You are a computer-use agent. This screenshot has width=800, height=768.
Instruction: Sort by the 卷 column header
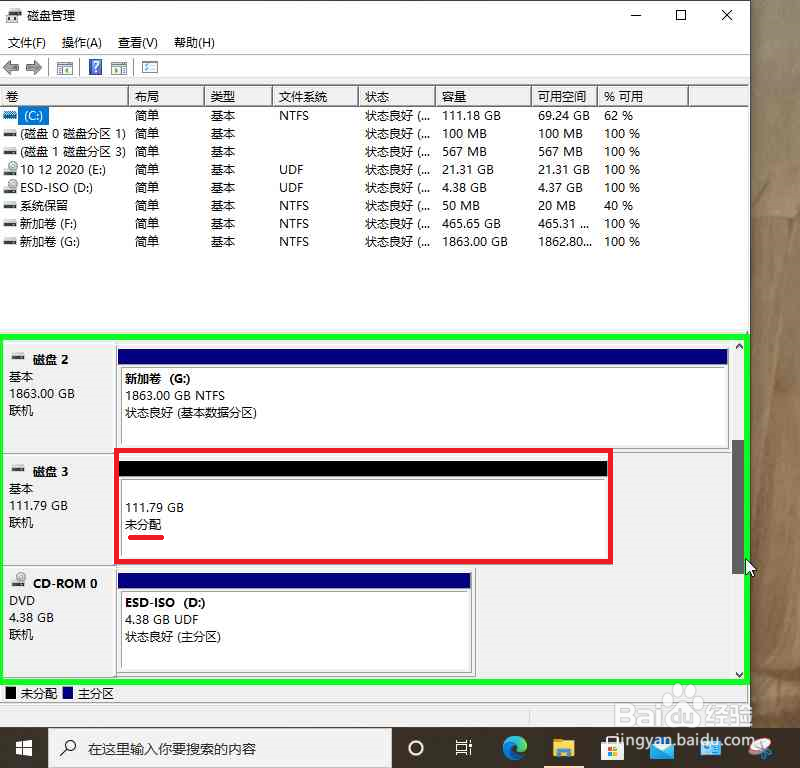click(x=64, y=96)
